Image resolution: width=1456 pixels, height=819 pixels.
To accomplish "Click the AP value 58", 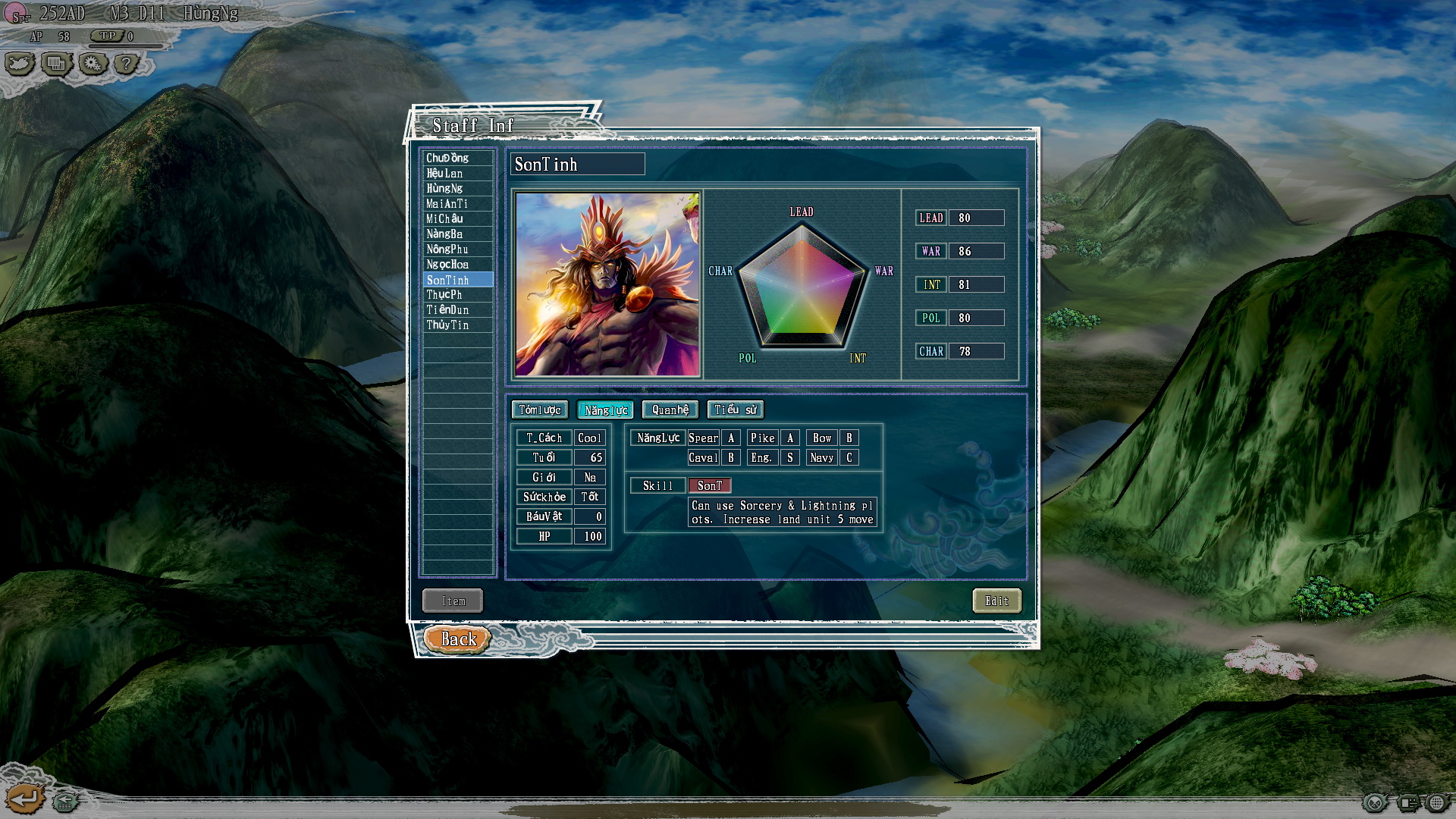I will point(63,36).
